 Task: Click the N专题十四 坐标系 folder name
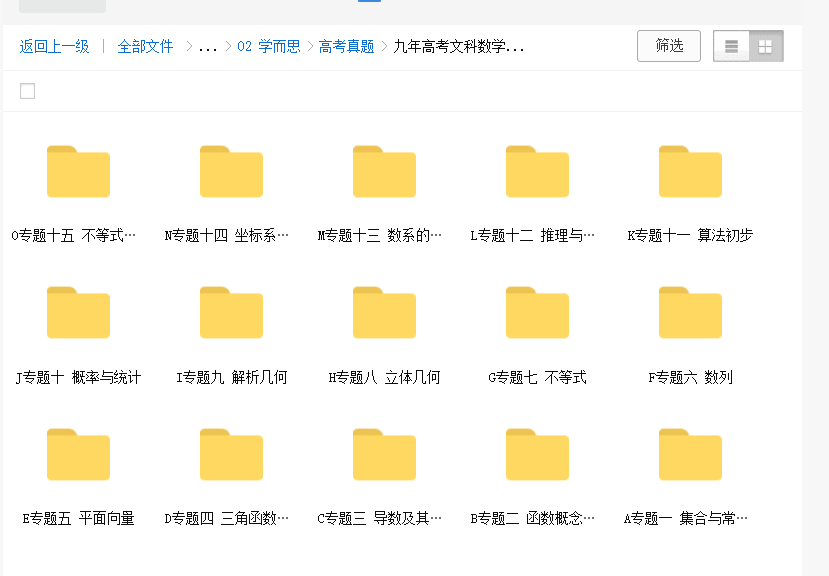tap(226, 235)
